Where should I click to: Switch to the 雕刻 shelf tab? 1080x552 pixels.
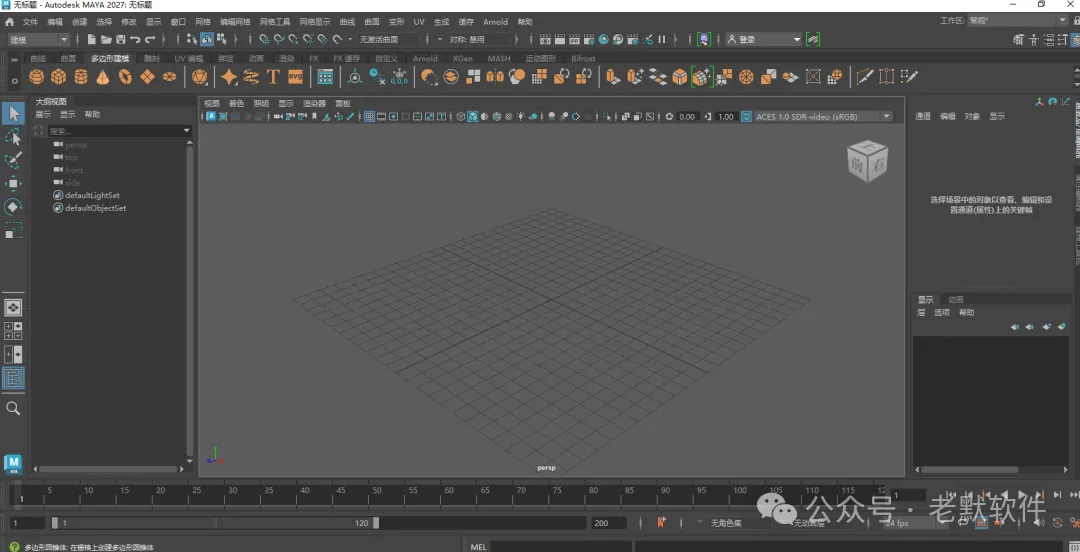pos(151,59)
